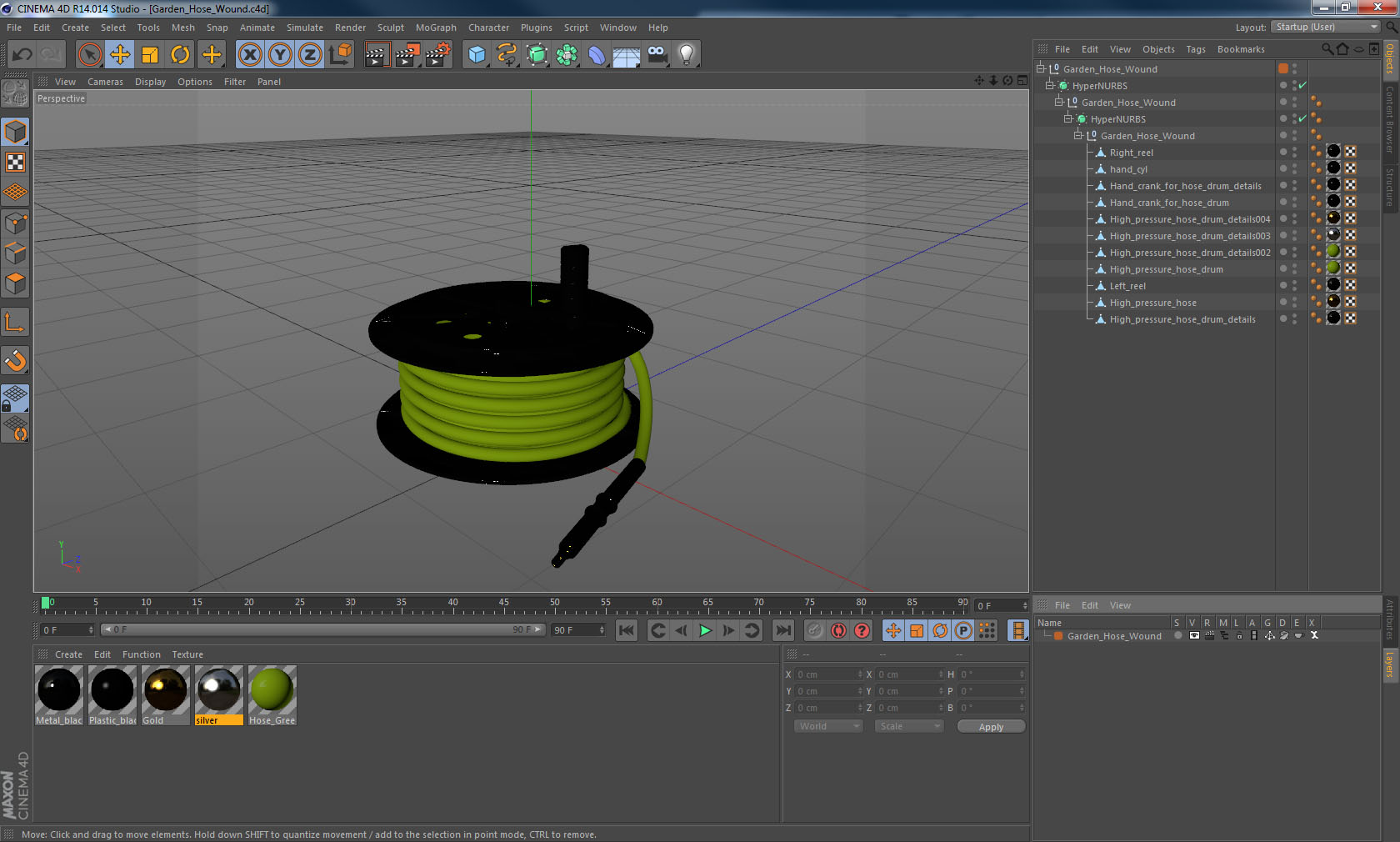The width and height of the screenshot is (1400, 842).
Task: Collapse the nested HyperNURBS tree node
Action: click(1068, 119)
